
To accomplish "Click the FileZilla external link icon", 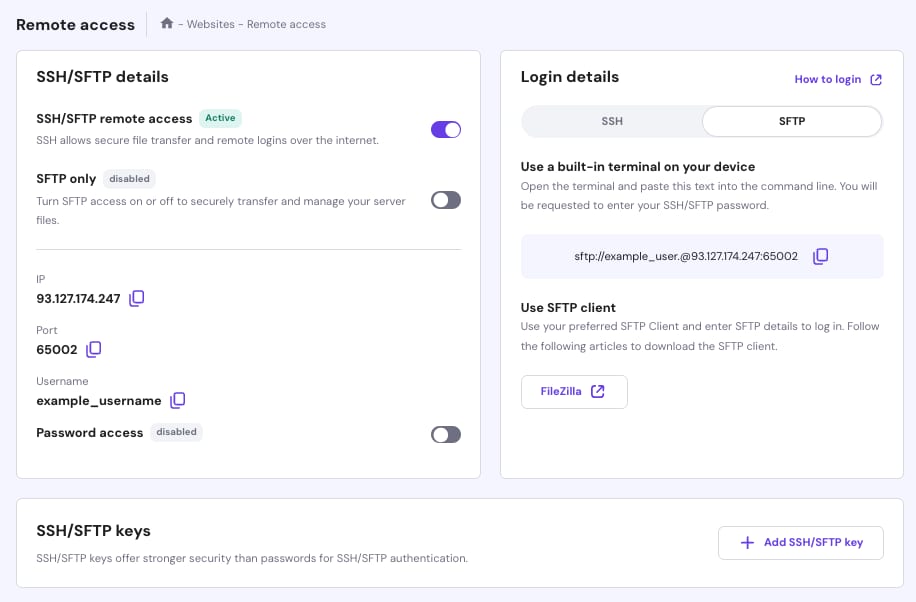I will click(x=598, y=391).
